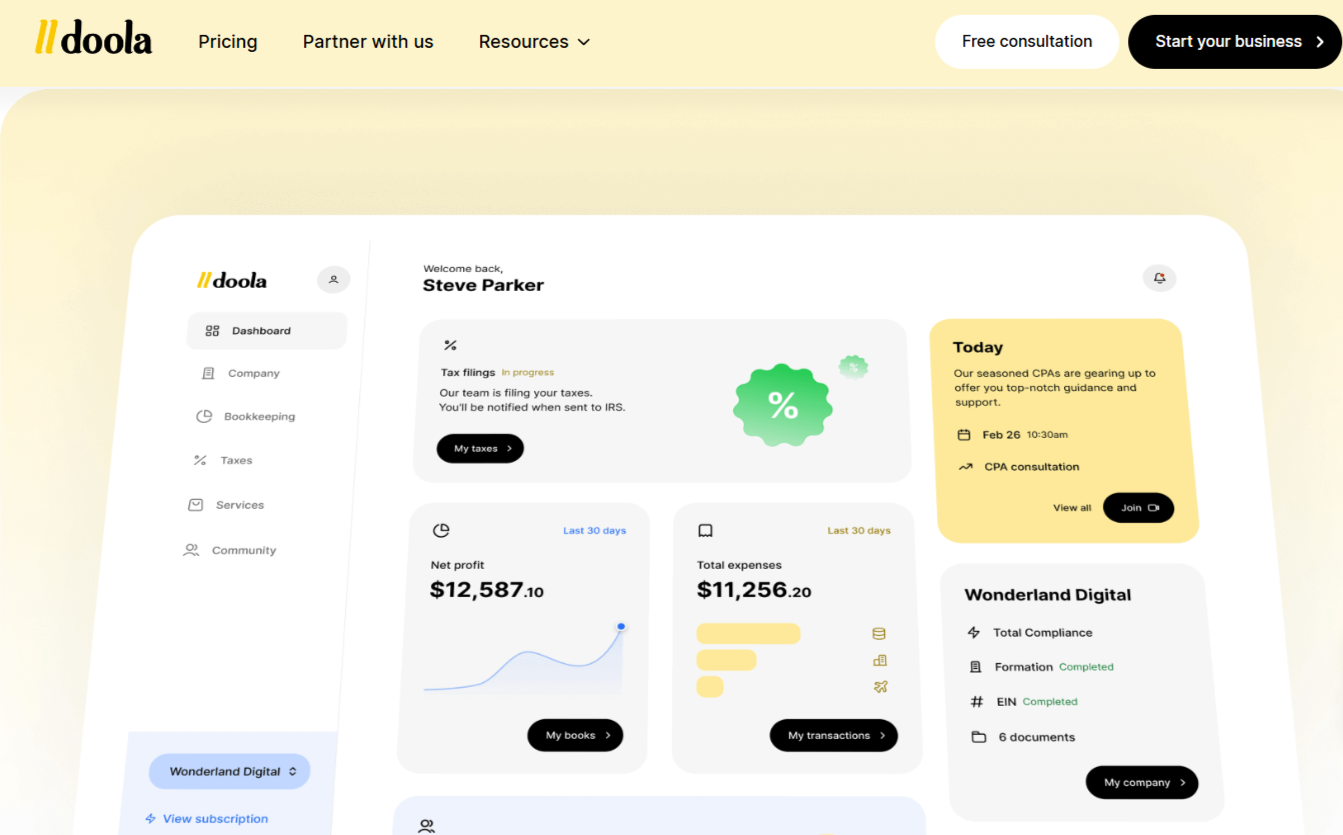Click the people icon on the bottom card
Viewport: 1343px width, 835px height.
tap(427, 826)
